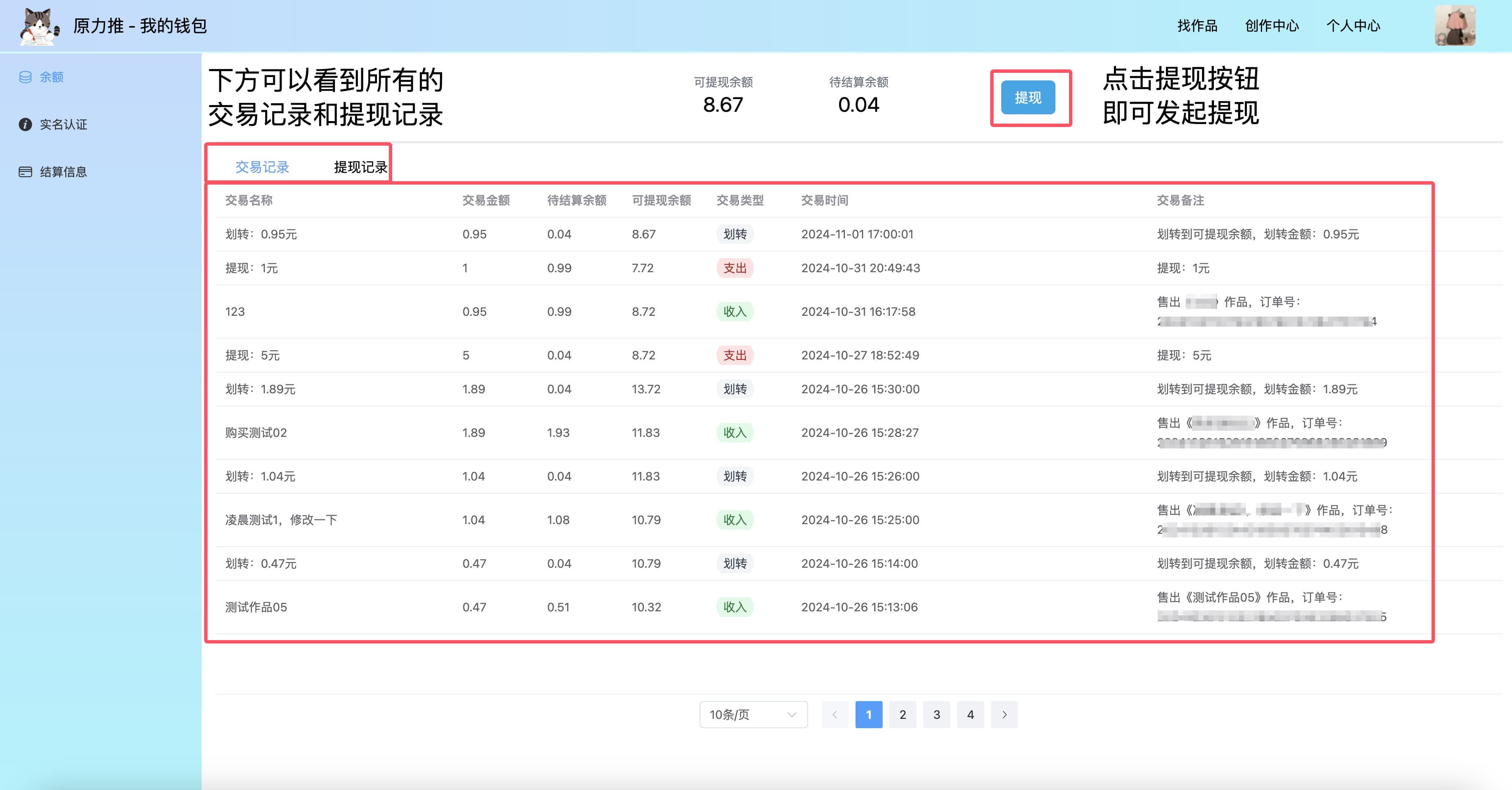Go to pagination page 1

coord(869,714)
